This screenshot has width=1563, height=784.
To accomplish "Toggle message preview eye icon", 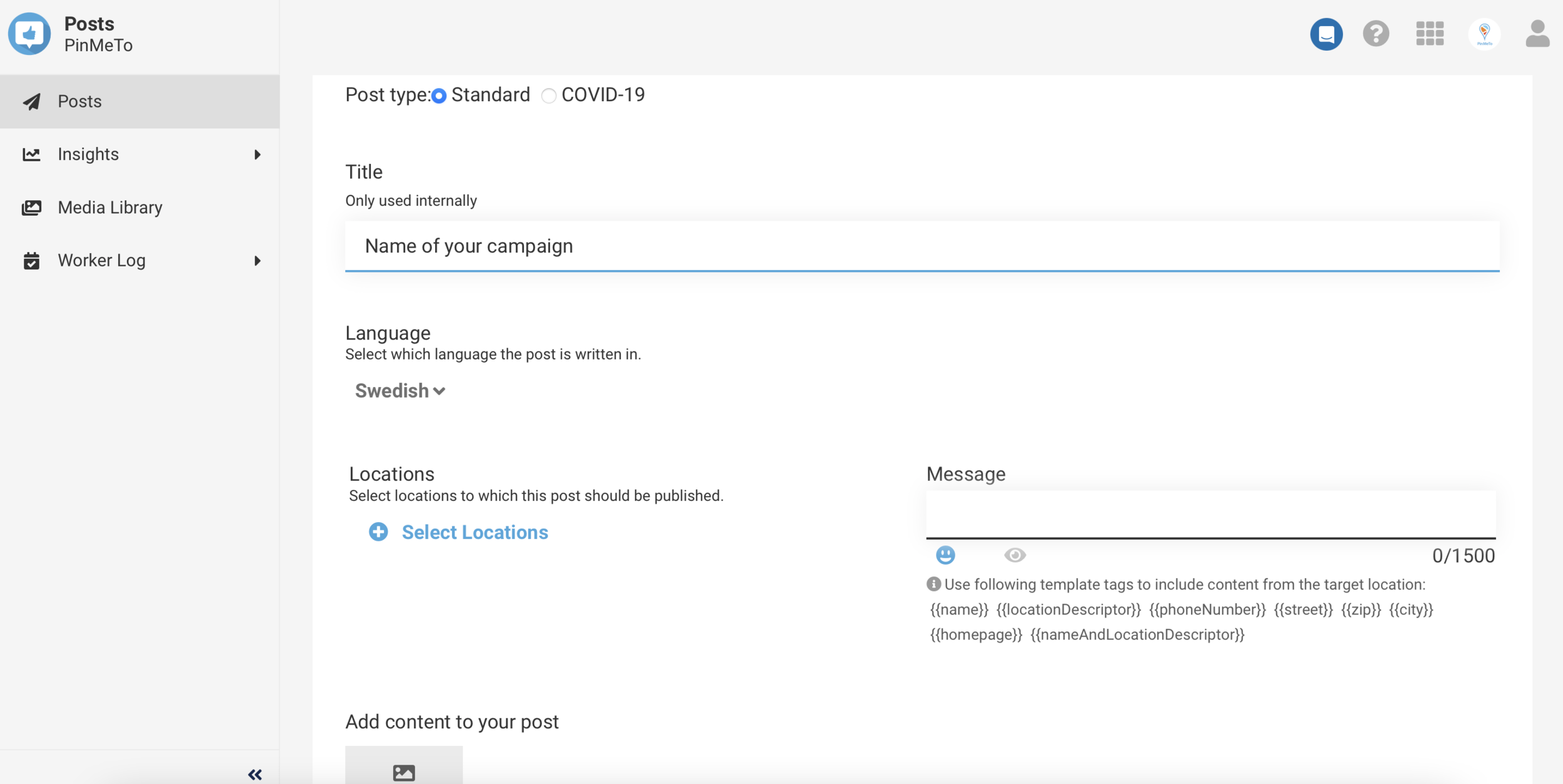I will (1015, 555).
